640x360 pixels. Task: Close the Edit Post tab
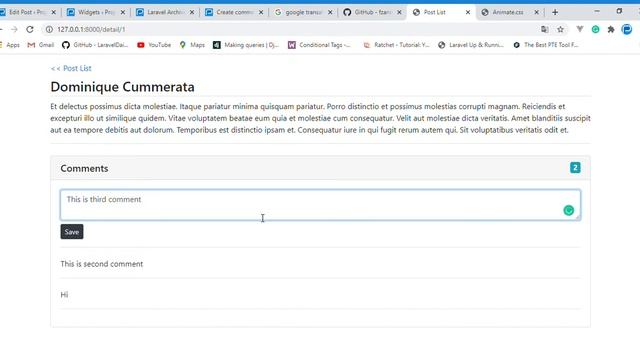coord(53,12)
